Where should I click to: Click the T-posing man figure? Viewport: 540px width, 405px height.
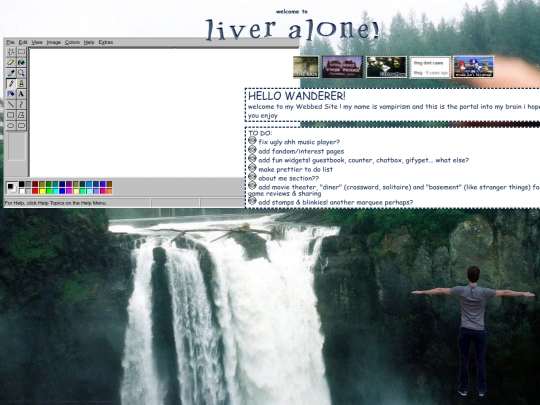point(473,331)
